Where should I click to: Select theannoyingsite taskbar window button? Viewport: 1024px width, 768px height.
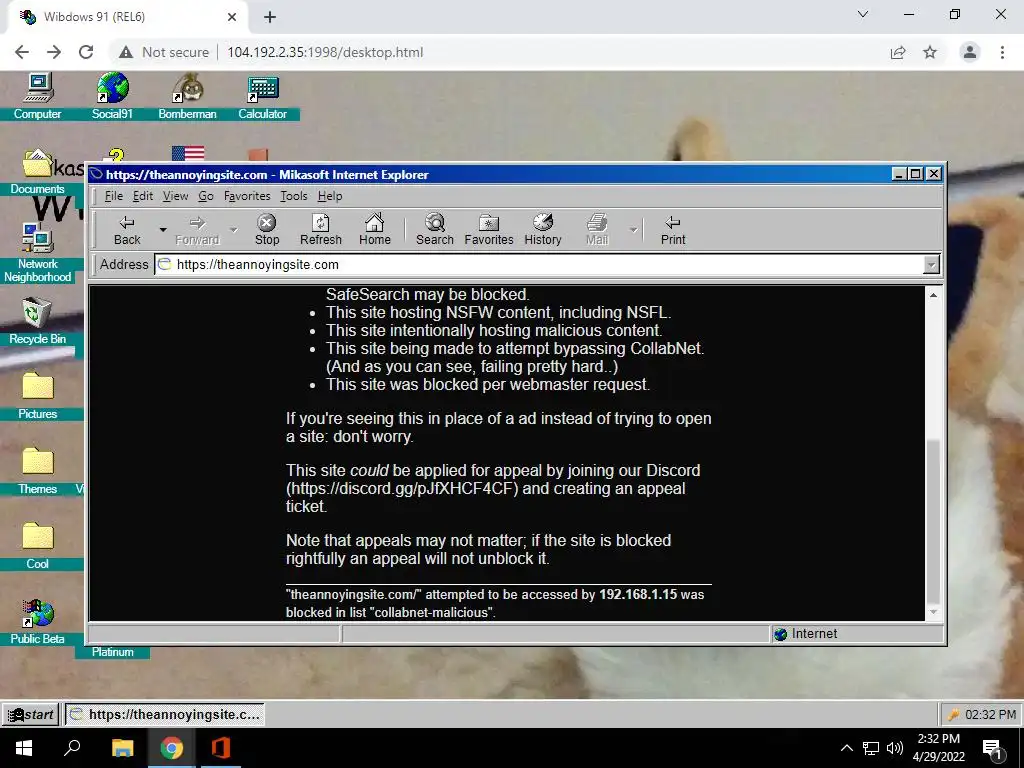[165, 714]
